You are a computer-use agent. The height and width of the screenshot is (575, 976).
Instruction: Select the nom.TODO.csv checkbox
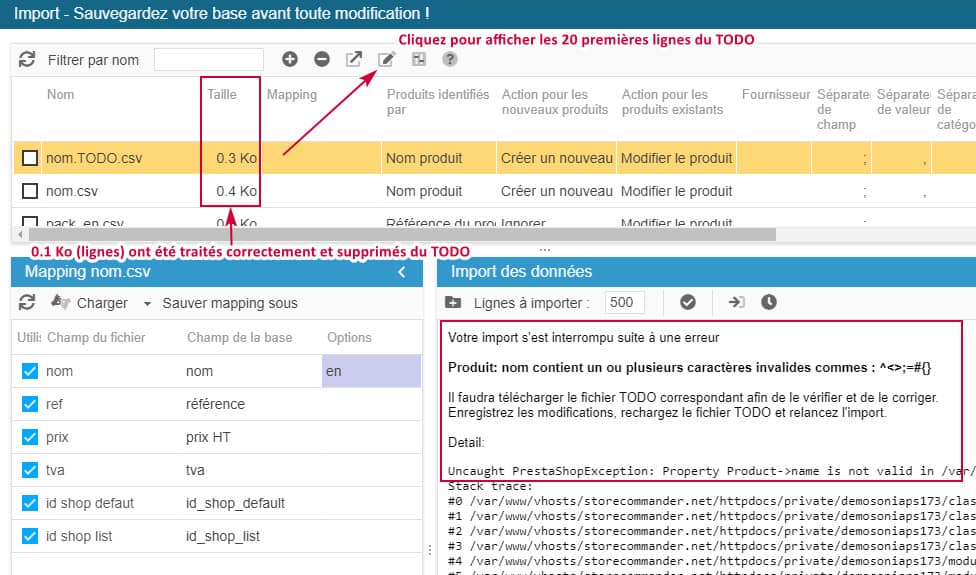pyautogui.click(x=30, y=158)
